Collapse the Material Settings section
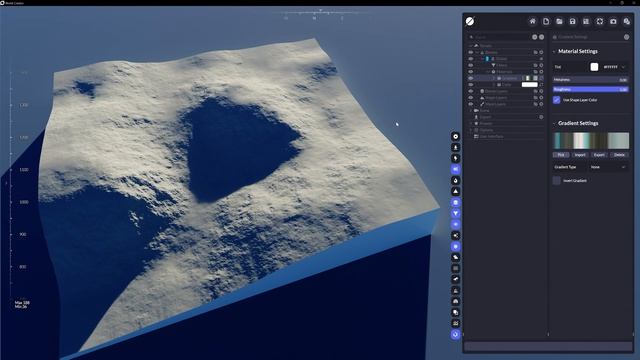Viewport: 640px width, 360px height. (554, 51)
